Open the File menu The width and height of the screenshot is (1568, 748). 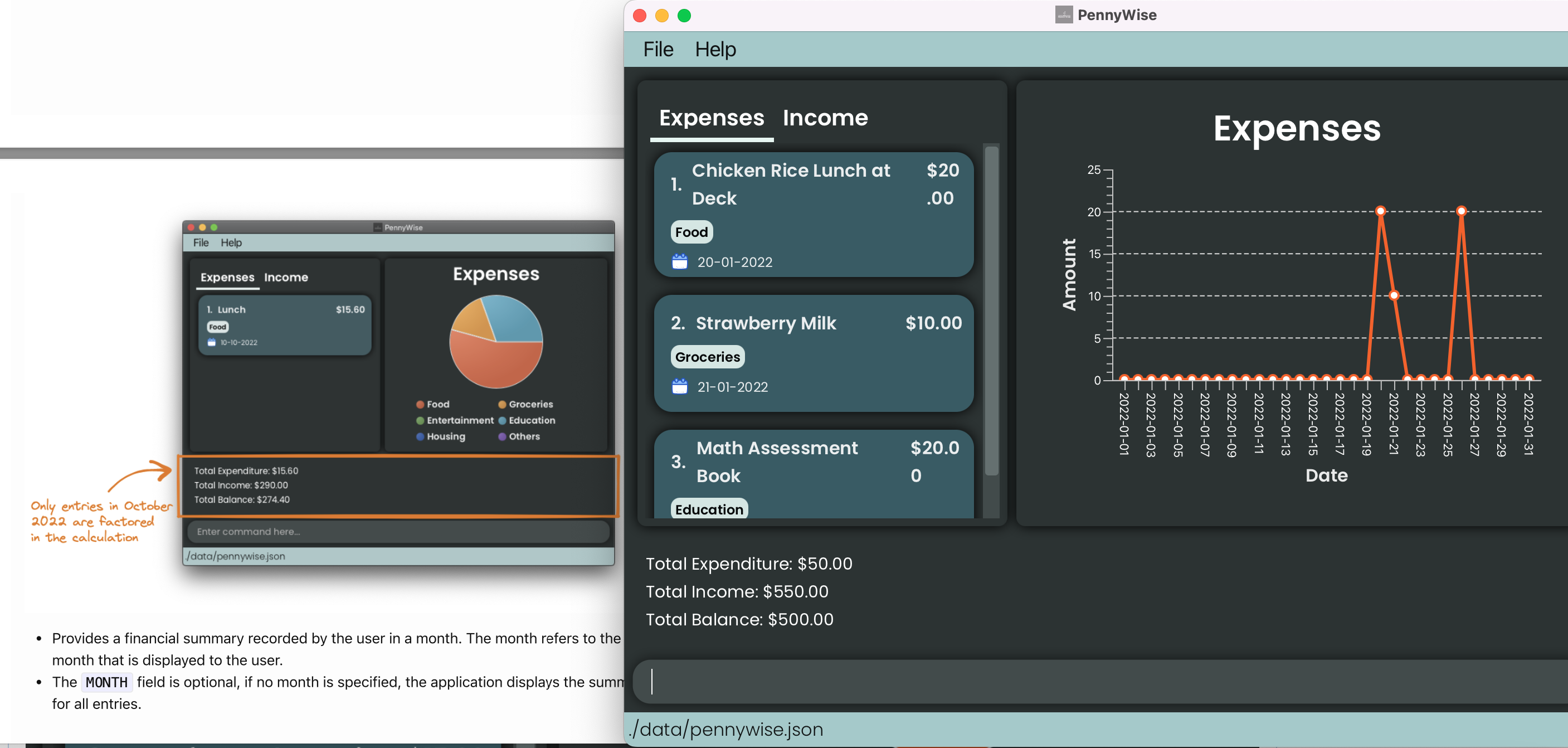coord(658,50)
